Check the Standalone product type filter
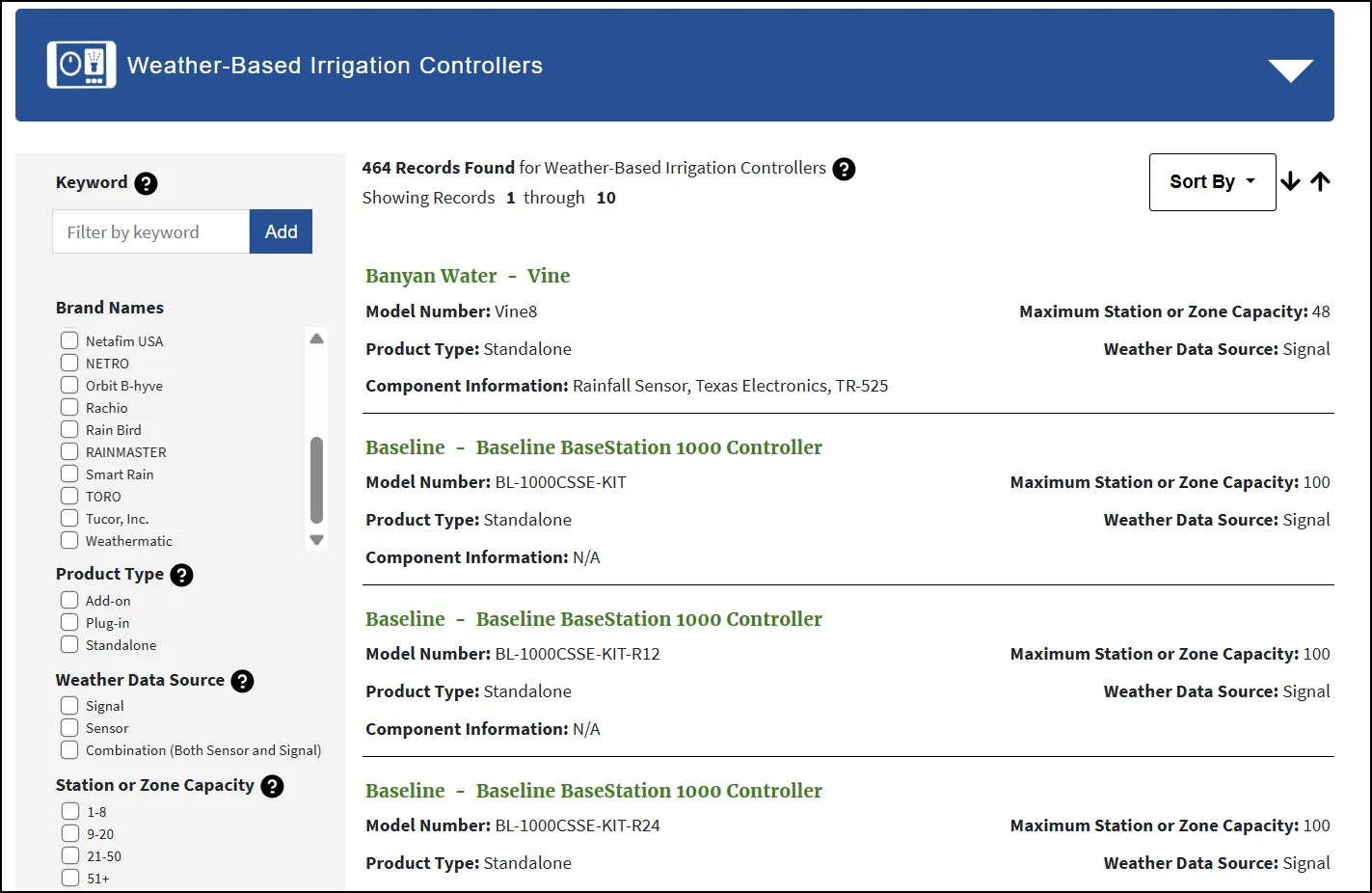This screenshot has width=1372, height=893. click(x=69, y=644)
